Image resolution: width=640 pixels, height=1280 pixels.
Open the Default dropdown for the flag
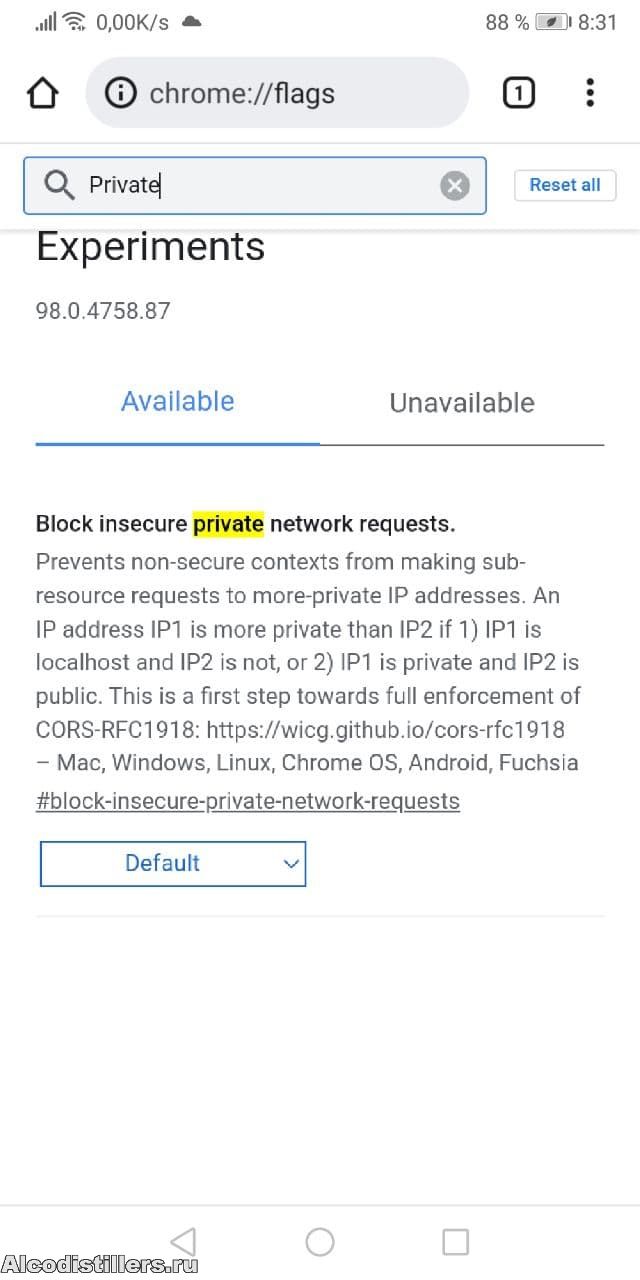point(173,864)
